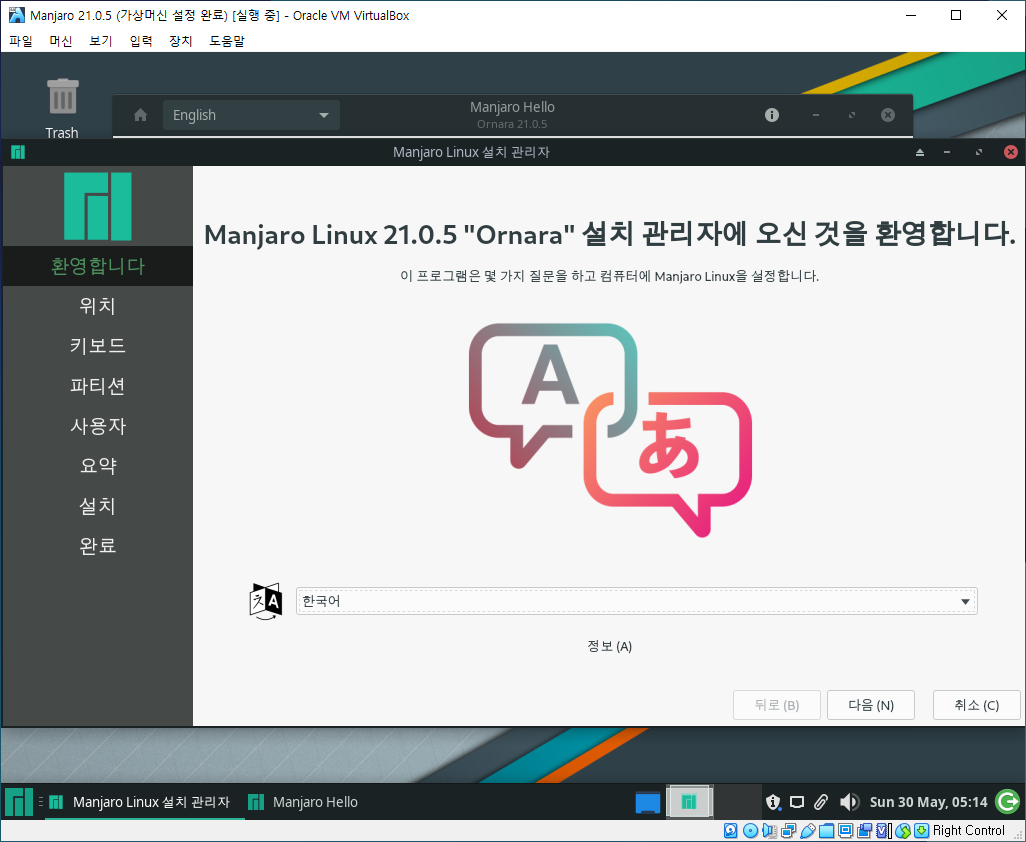Open the 입력 menu
1026x842 pixels.
141,41
